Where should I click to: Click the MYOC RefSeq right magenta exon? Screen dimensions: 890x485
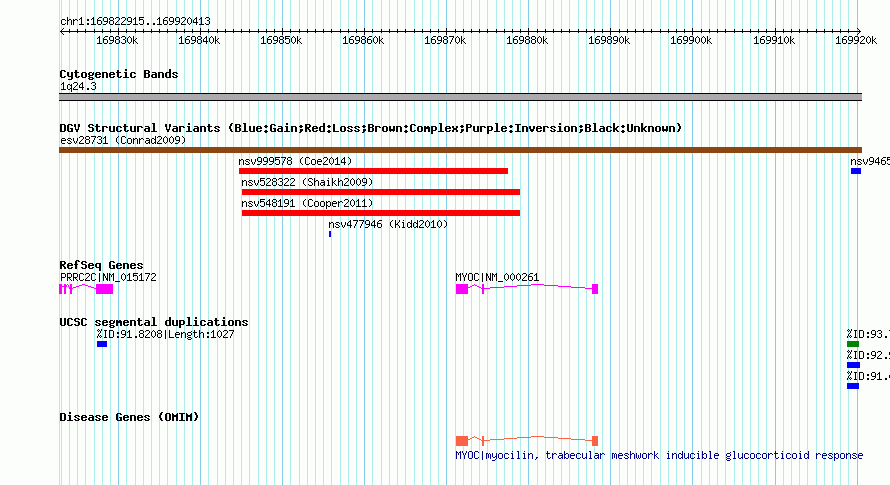point(595,289)
